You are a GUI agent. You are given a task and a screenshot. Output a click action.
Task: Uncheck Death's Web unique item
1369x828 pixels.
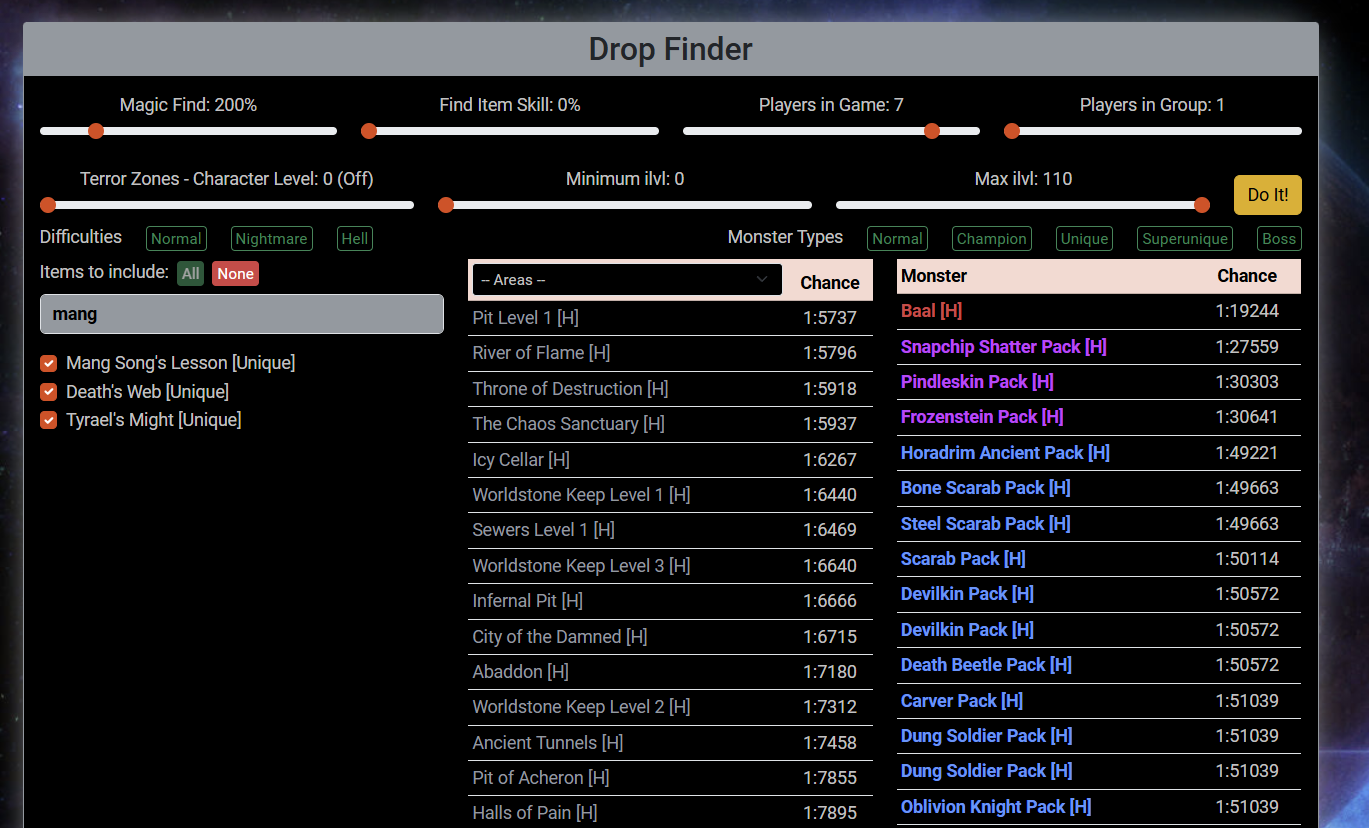48,392
